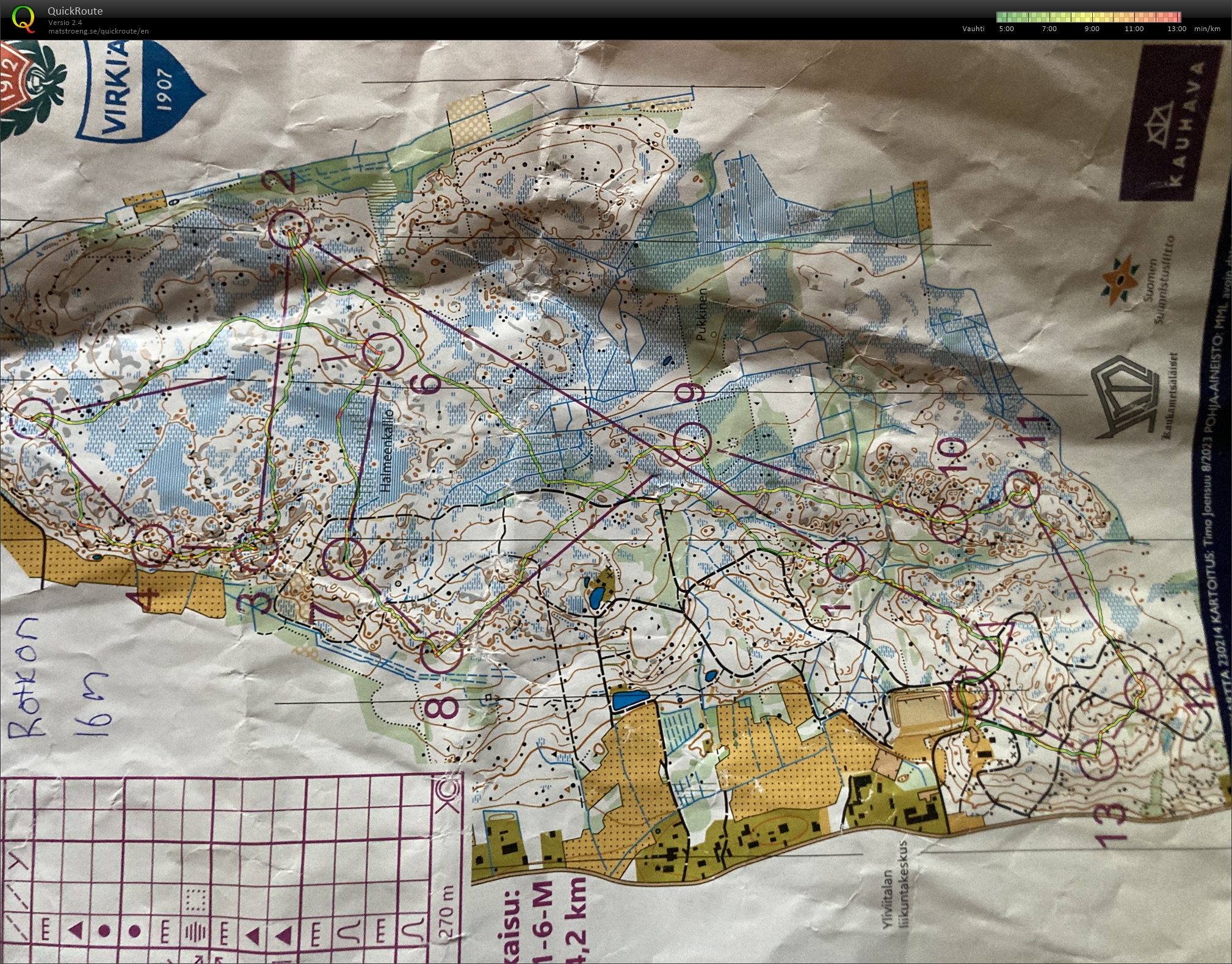This screenshot has height=964, width=1232.
Task: Click control circle number 11 on map
Action: (x=1021, y=488)
